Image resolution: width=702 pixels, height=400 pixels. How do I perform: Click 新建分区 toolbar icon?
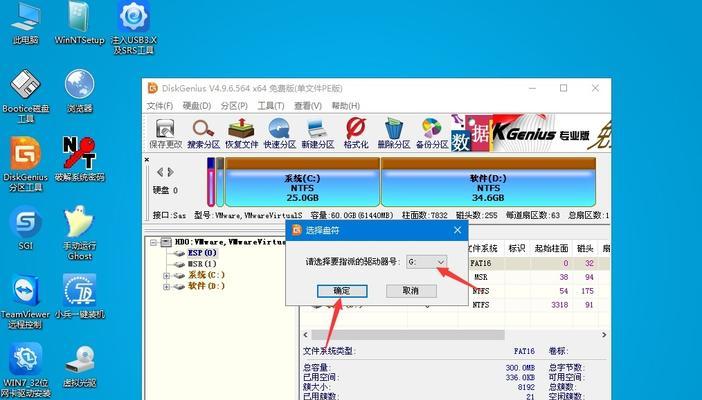tap(317, 133)
